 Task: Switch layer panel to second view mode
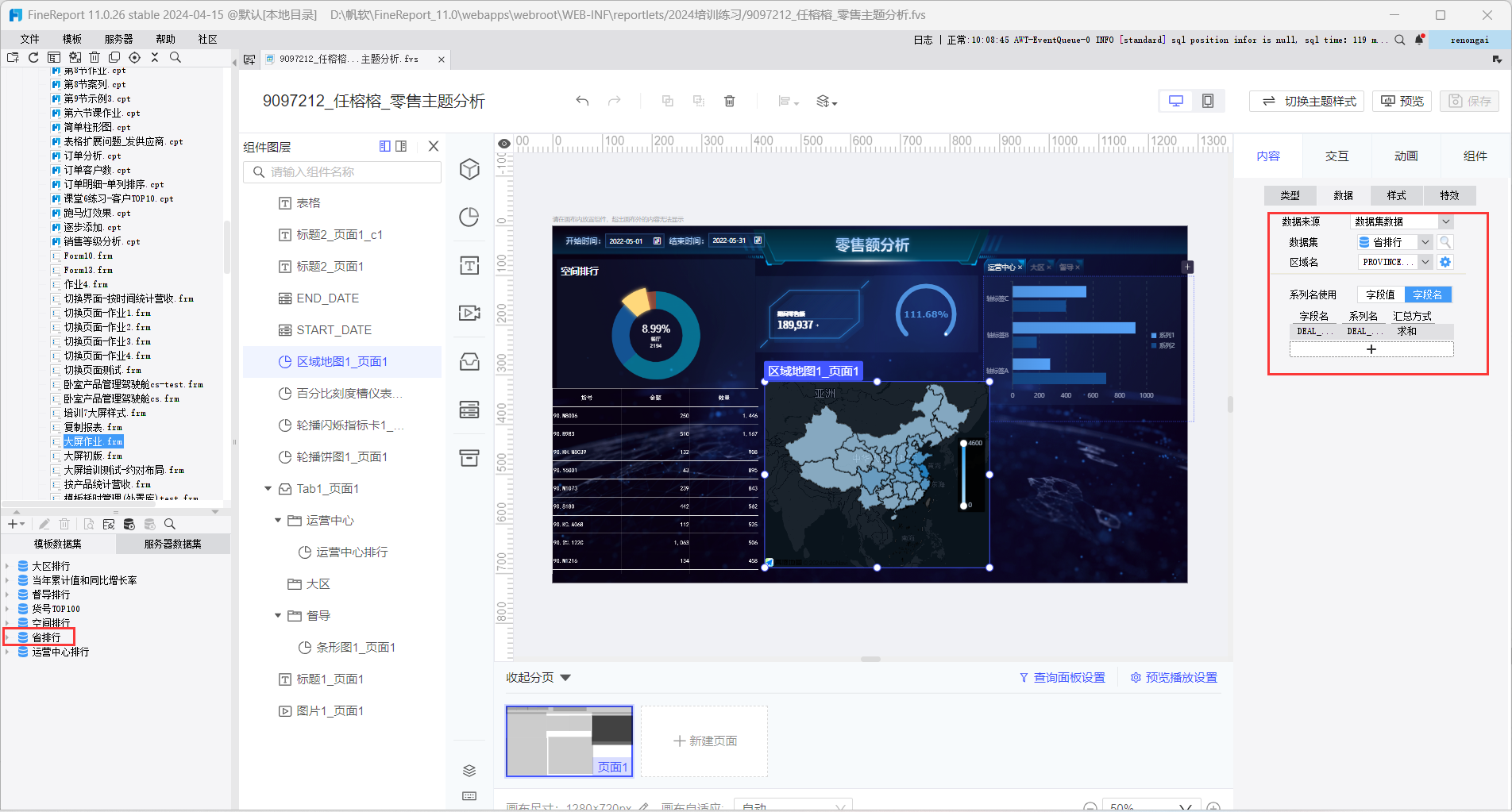(401, 146)
